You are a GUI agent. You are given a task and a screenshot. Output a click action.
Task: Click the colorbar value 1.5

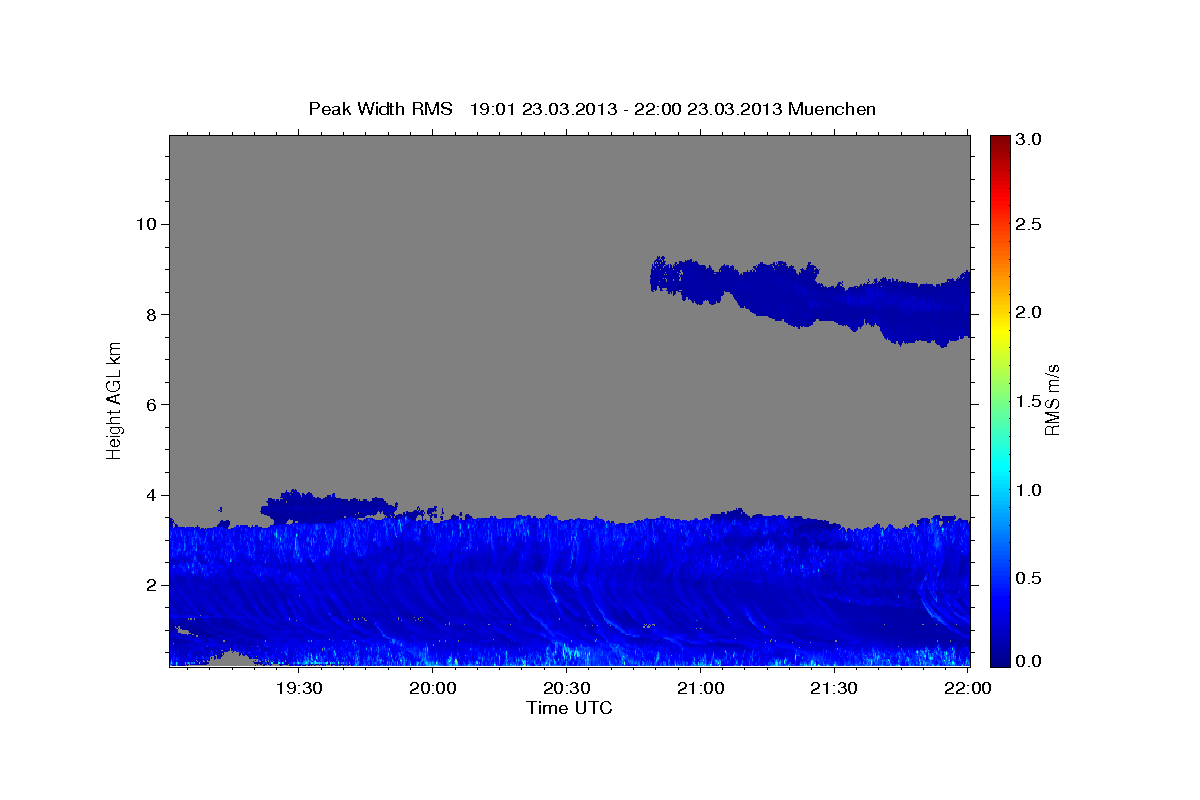click(x=1029, y=401)
